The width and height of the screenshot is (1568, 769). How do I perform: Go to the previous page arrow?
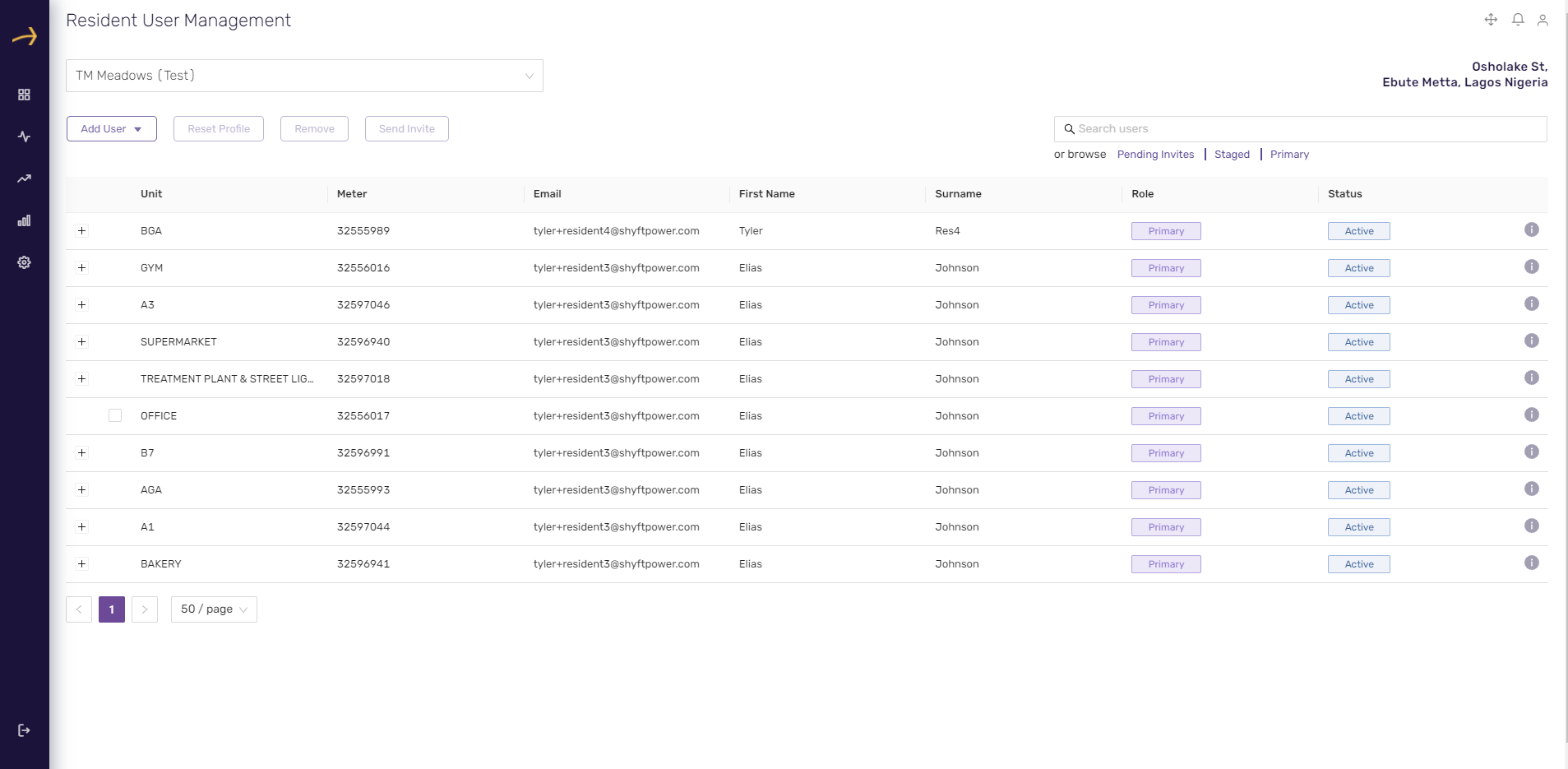(x=79, y=609)
